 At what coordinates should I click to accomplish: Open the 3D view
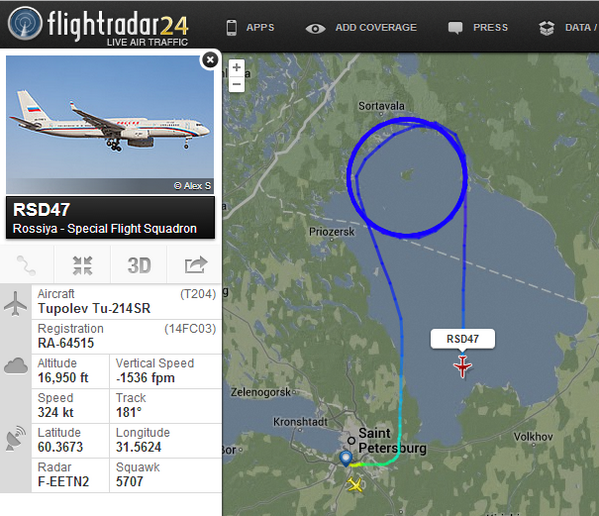coord(139,265)
